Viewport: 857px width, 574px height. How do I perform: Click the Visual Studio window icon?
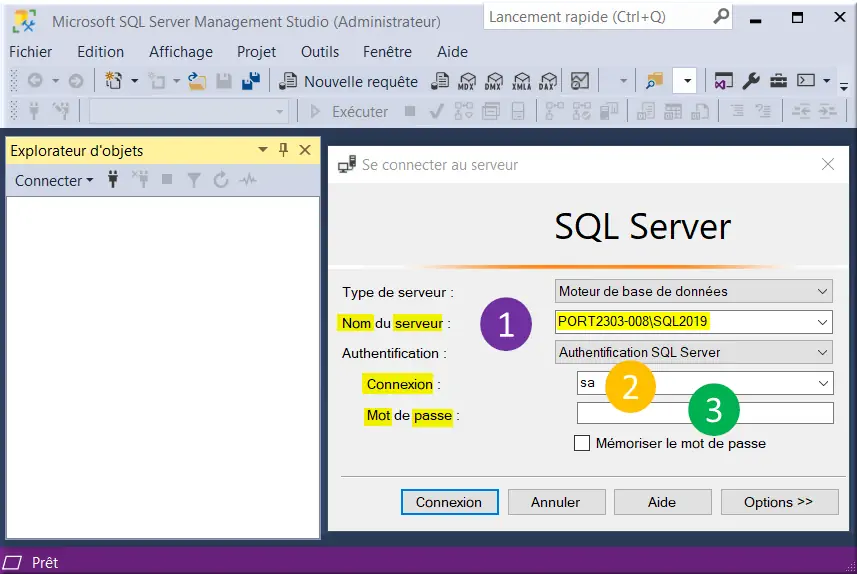(724, 81)
